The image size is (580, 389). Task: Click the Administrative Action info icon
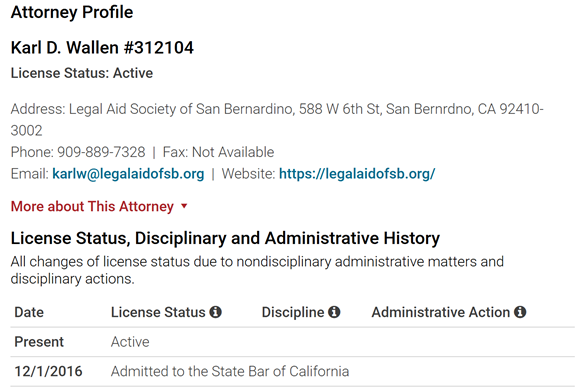pos(520,312)
